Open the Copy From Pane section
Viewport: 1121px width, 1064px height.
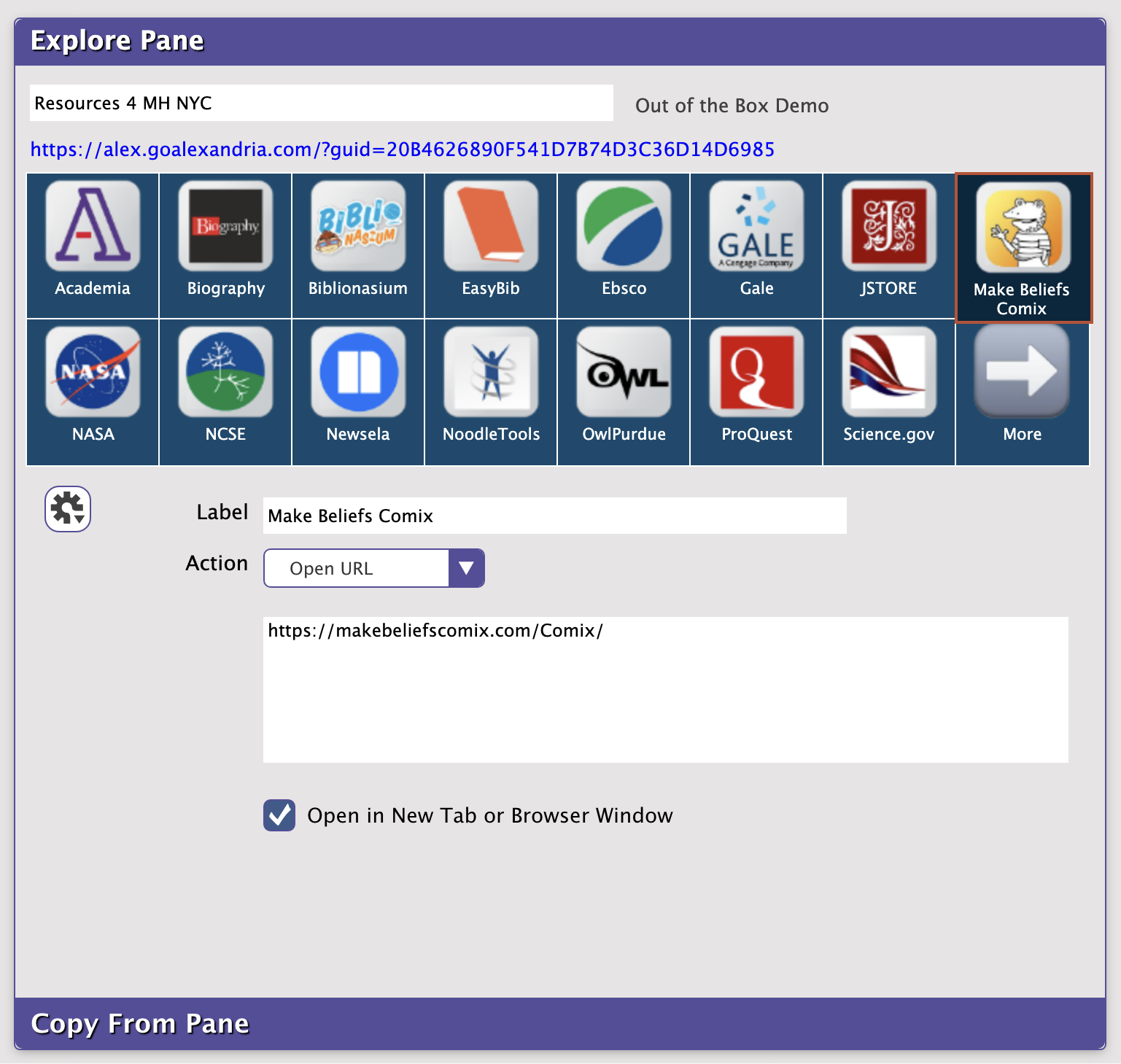[x=560, y=1023]
